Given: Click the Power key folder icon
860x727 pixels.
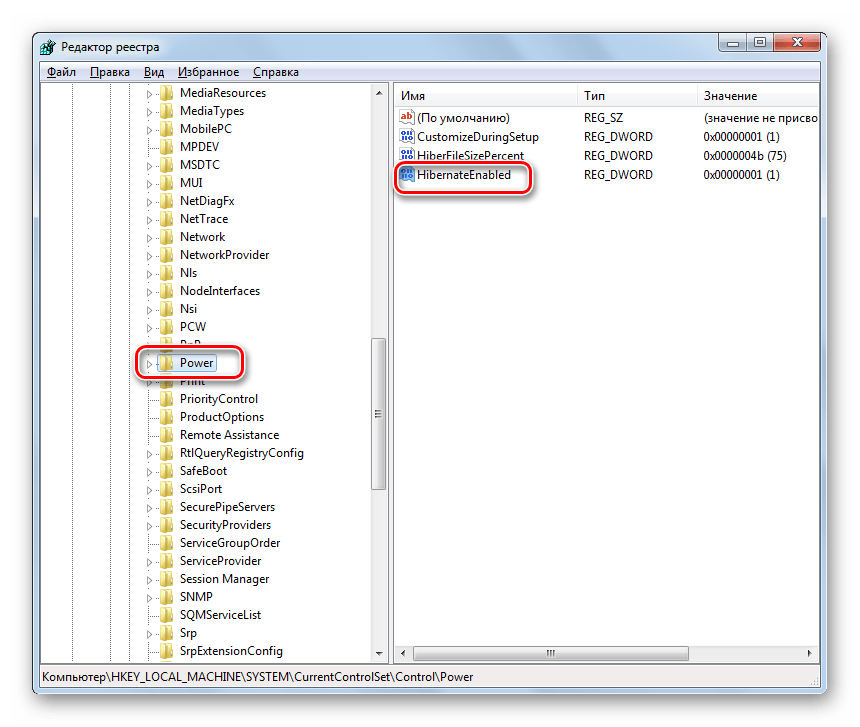Looking at the screenshot, I should (166, 363).
